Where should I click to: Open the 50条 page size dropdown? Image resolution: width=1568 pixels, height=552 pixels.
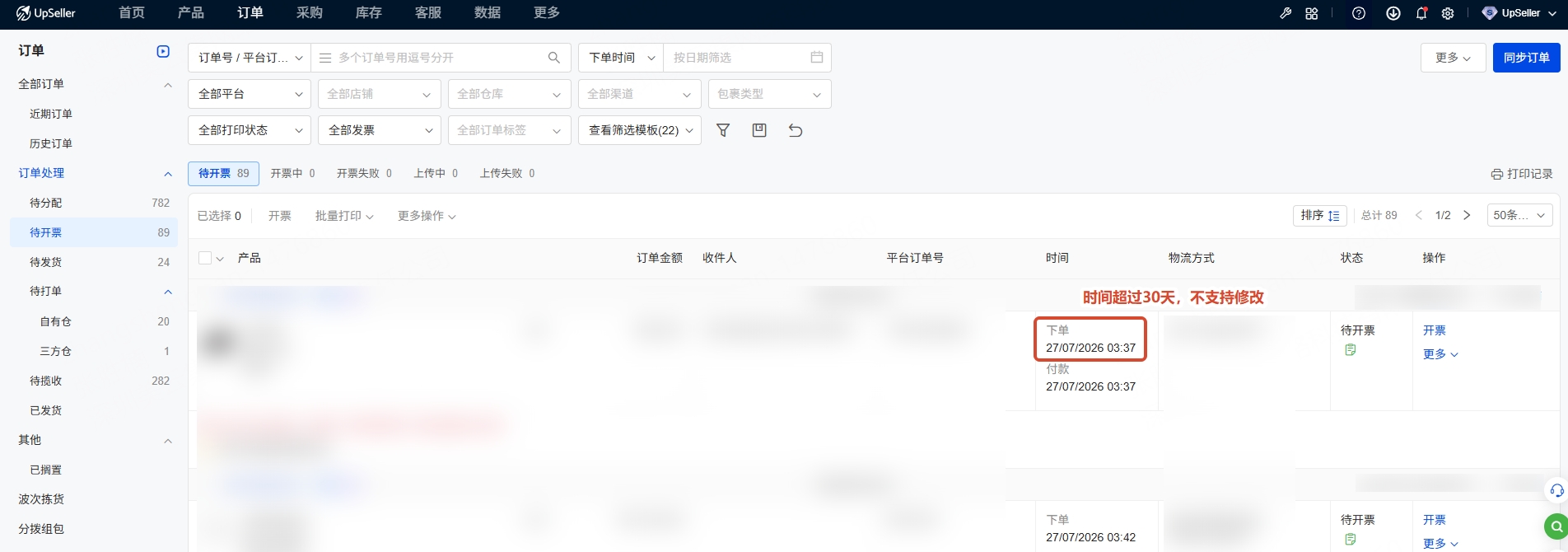click(x=1520, y=215)
